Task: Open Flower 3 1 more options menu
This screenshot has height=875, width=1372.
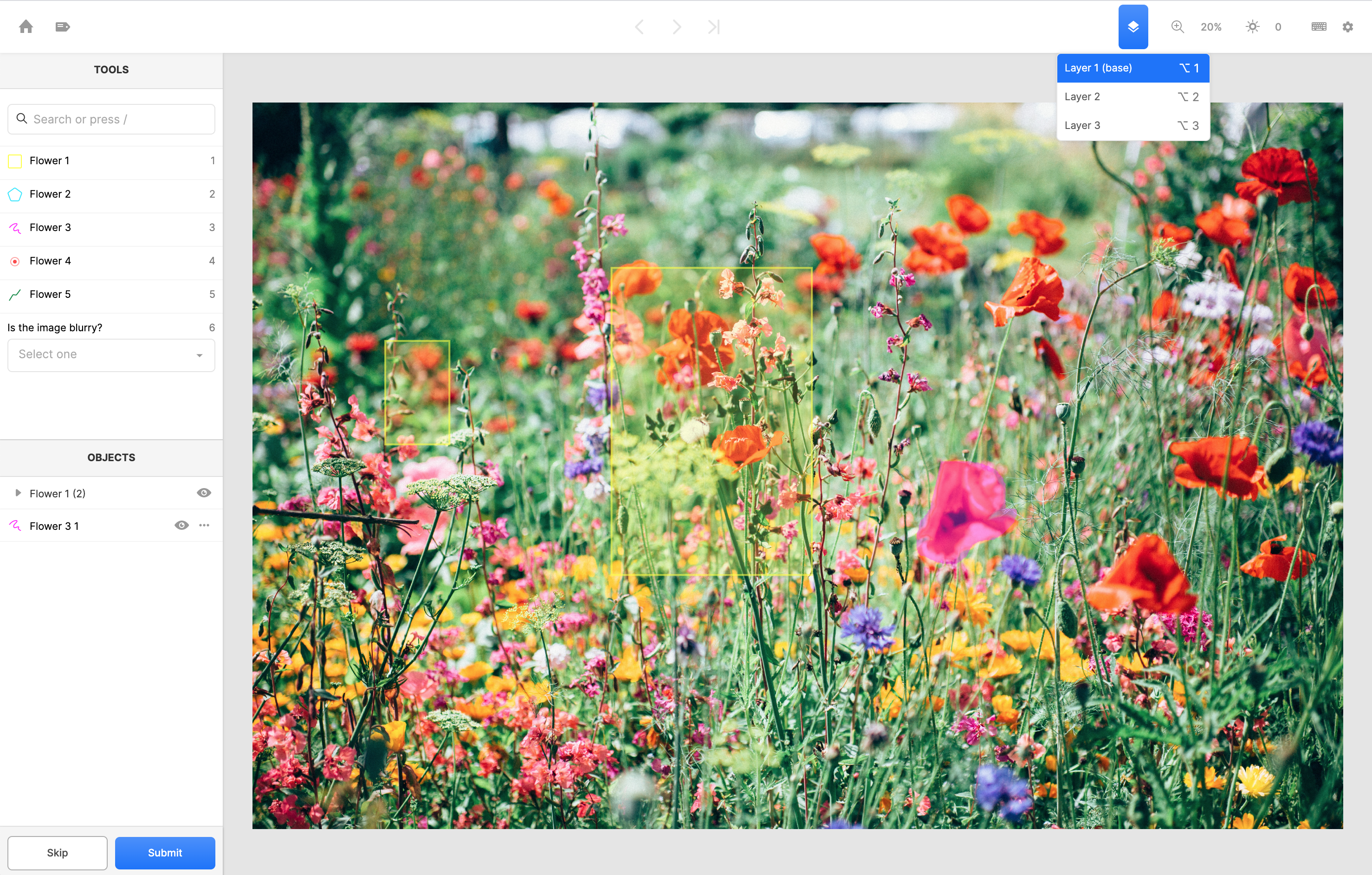Action: tap(204, 525)
